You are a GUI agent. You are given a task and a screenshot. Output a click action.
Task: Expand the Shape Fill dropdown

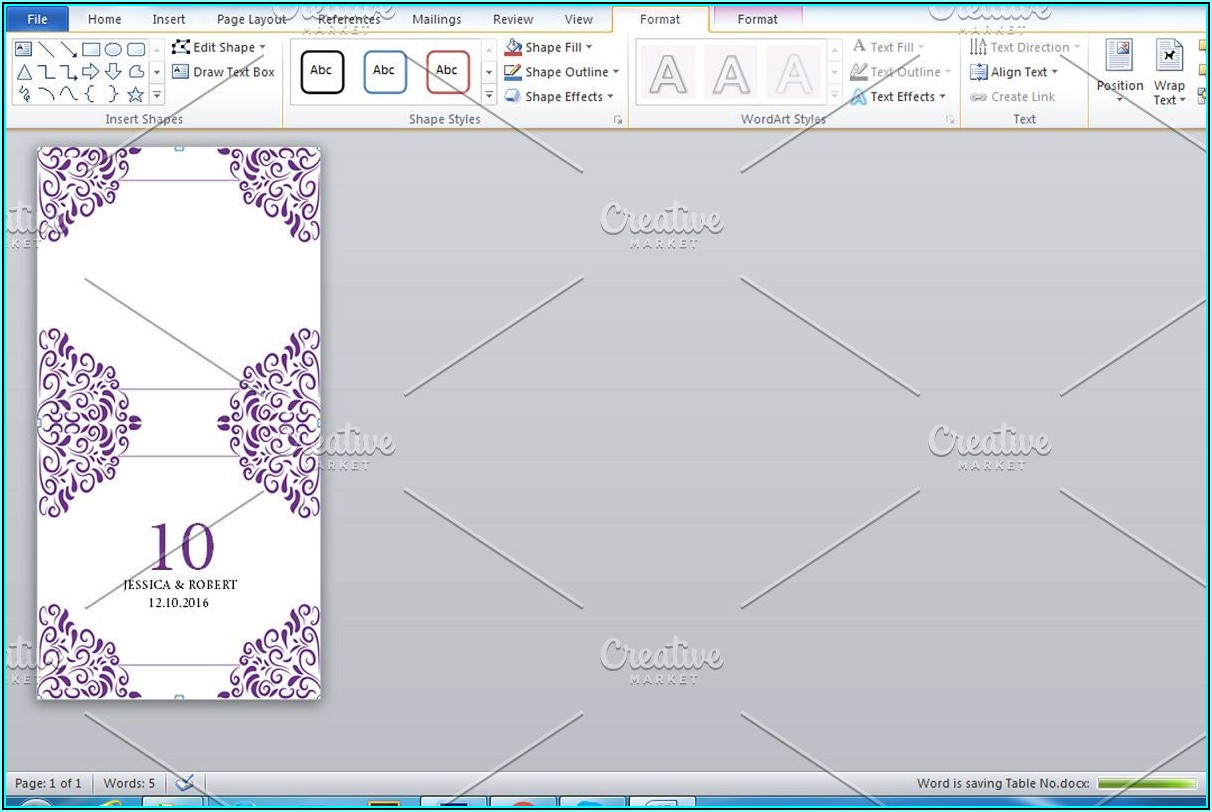589,47
